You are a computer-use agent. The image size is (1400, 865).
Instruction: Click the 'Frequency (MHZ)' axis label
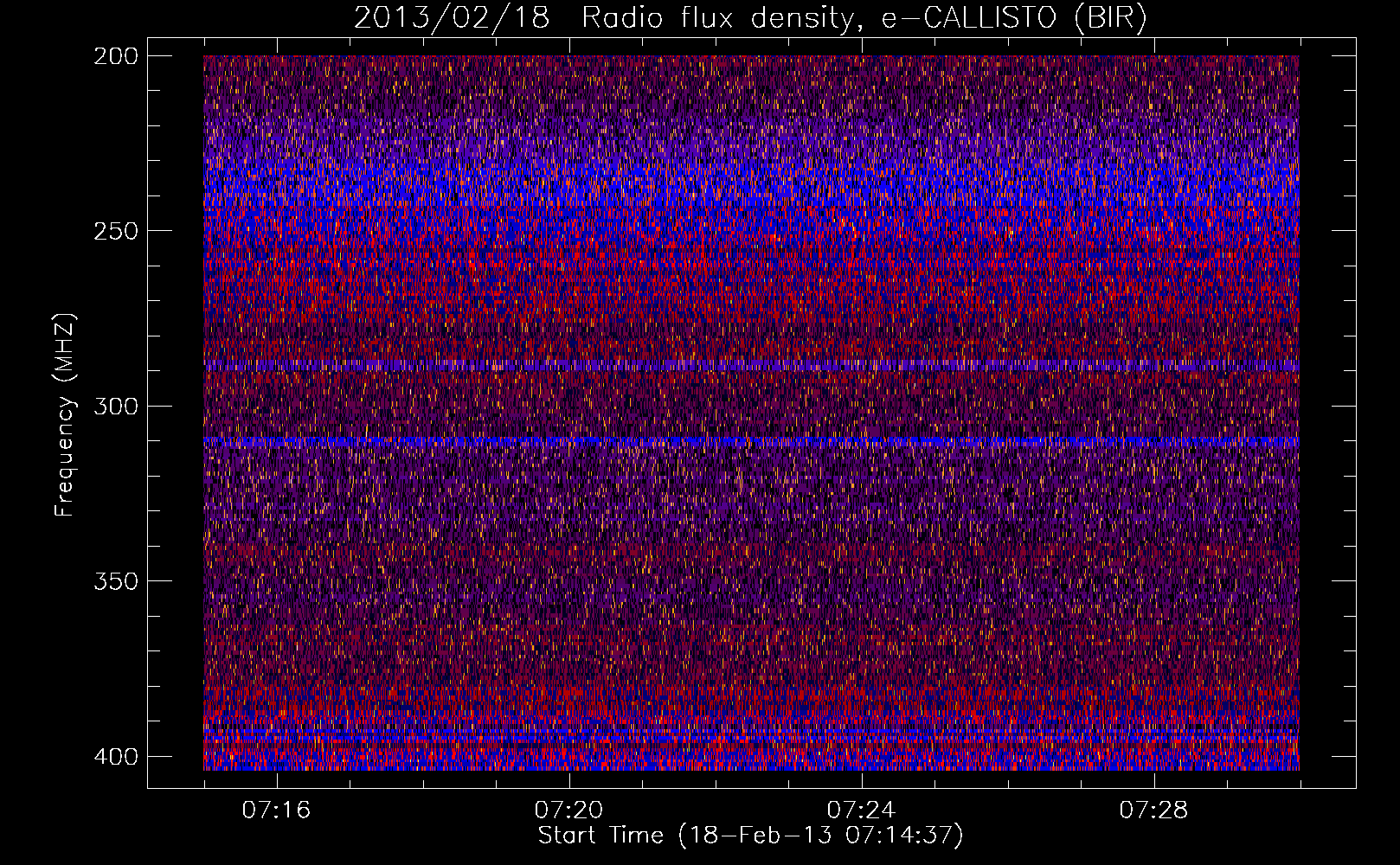pyautogui.click(x=65, y=414)
